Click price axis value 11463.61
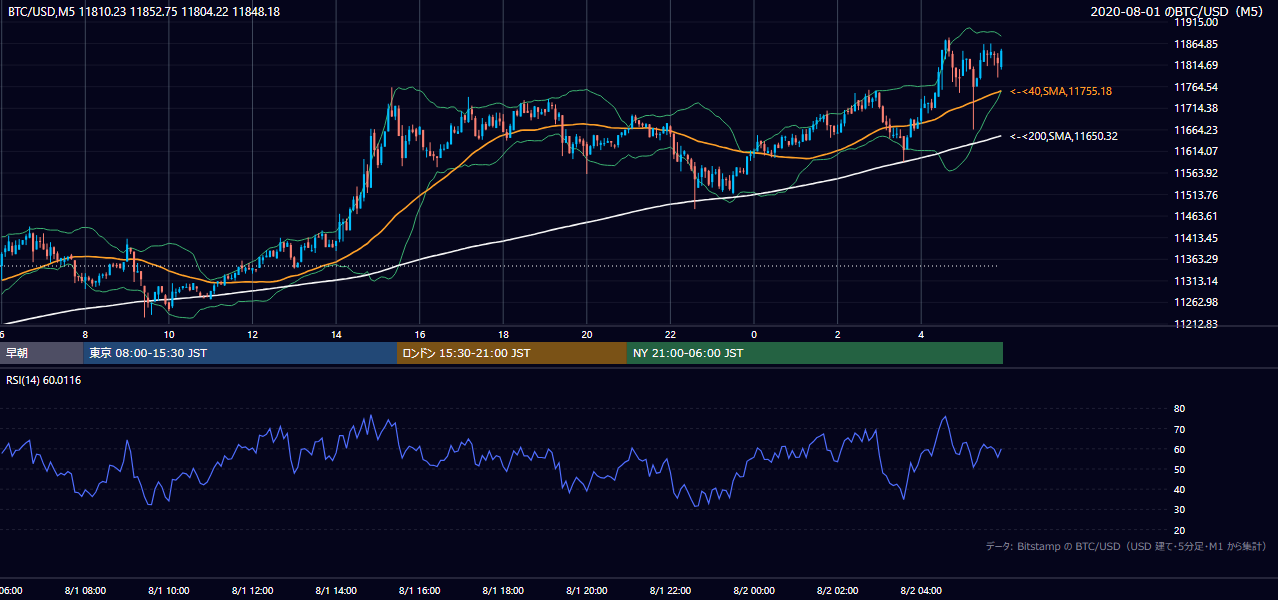This screenshot has width=1278, height=600. point(1196,216)
